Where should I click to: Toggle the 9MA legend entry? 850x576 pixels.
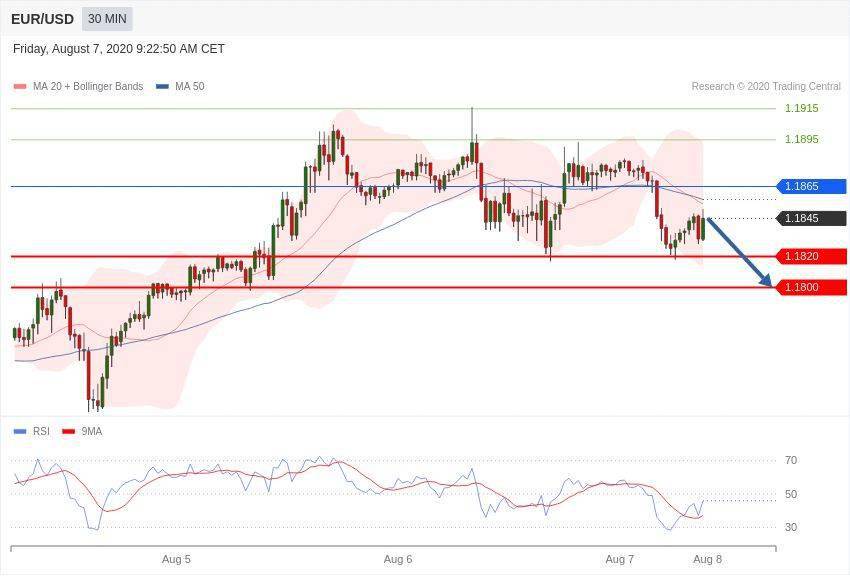(x=91, y=432)
